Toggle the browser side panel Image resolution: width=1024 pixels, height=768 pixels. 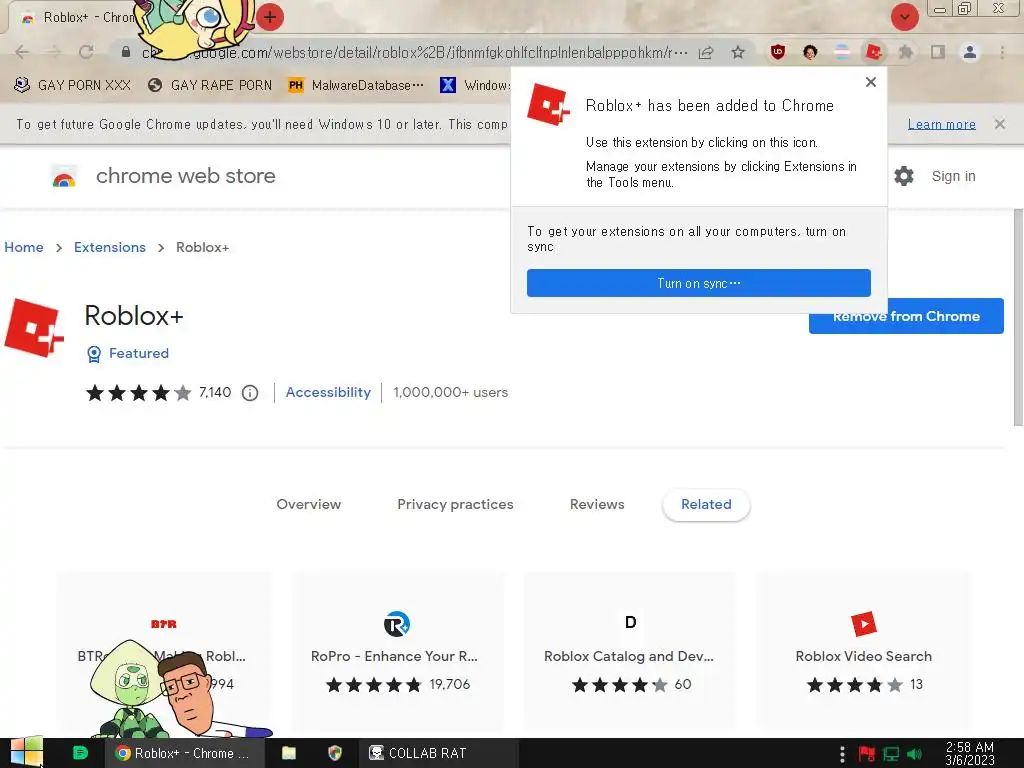coord(938,52)
